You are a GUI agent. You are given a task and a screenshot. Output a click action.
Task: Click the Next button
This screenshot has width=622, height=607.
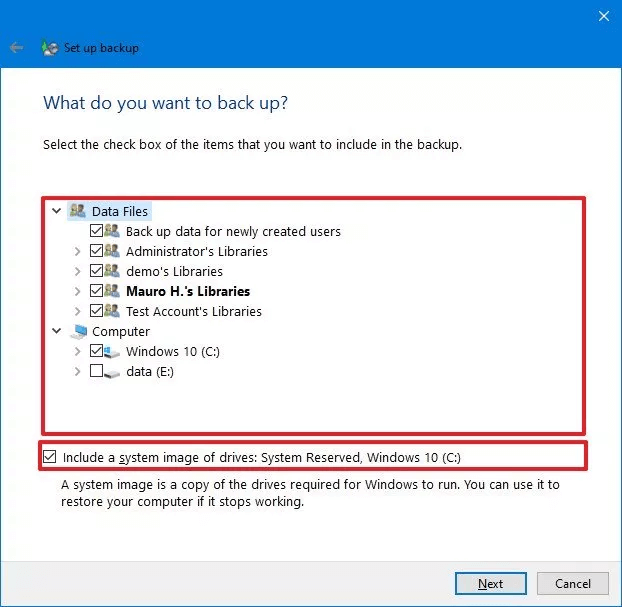(x=491, y=584)
